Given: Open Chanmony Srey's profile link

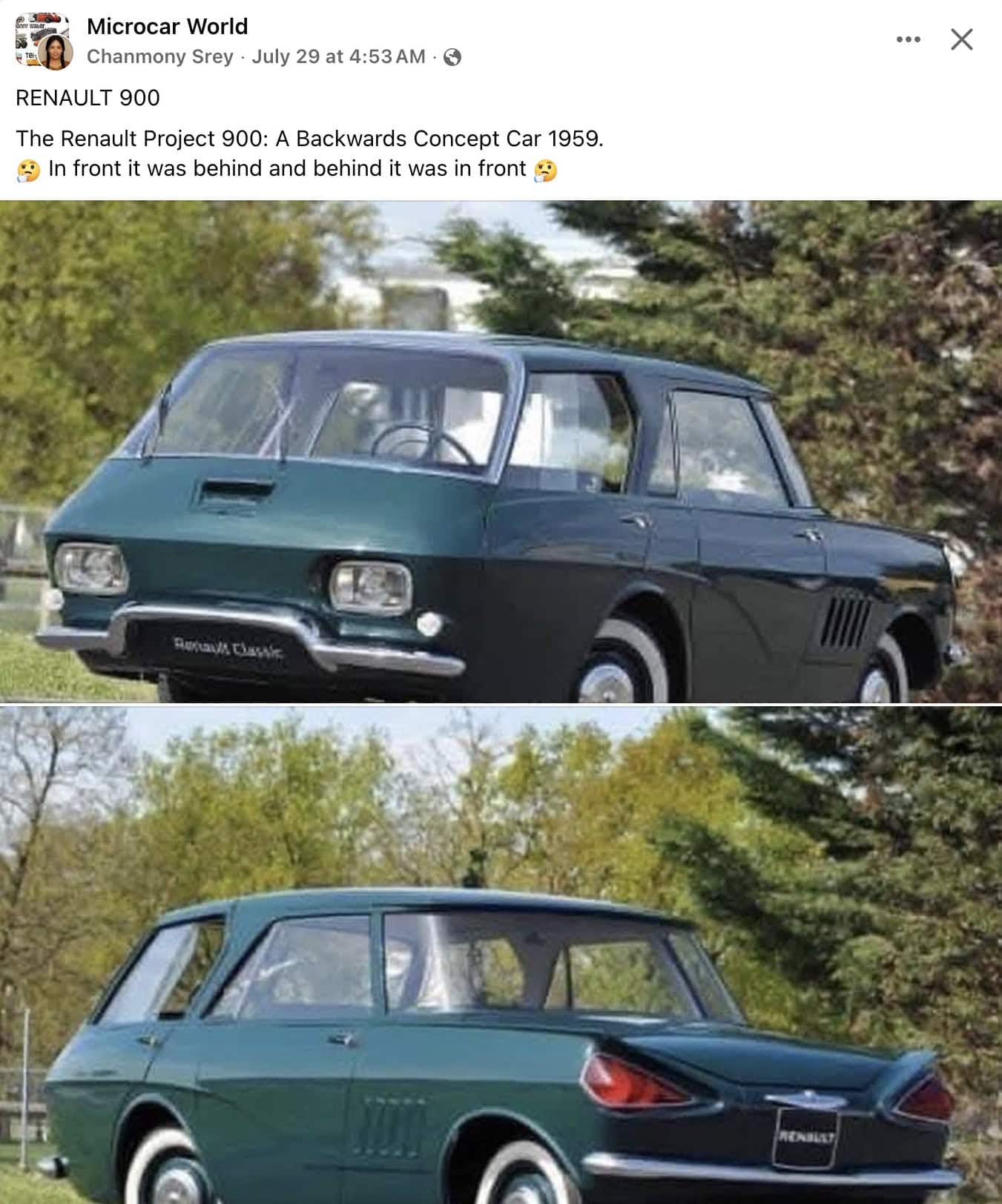Looking at the screenshot, I should [159, 56].
